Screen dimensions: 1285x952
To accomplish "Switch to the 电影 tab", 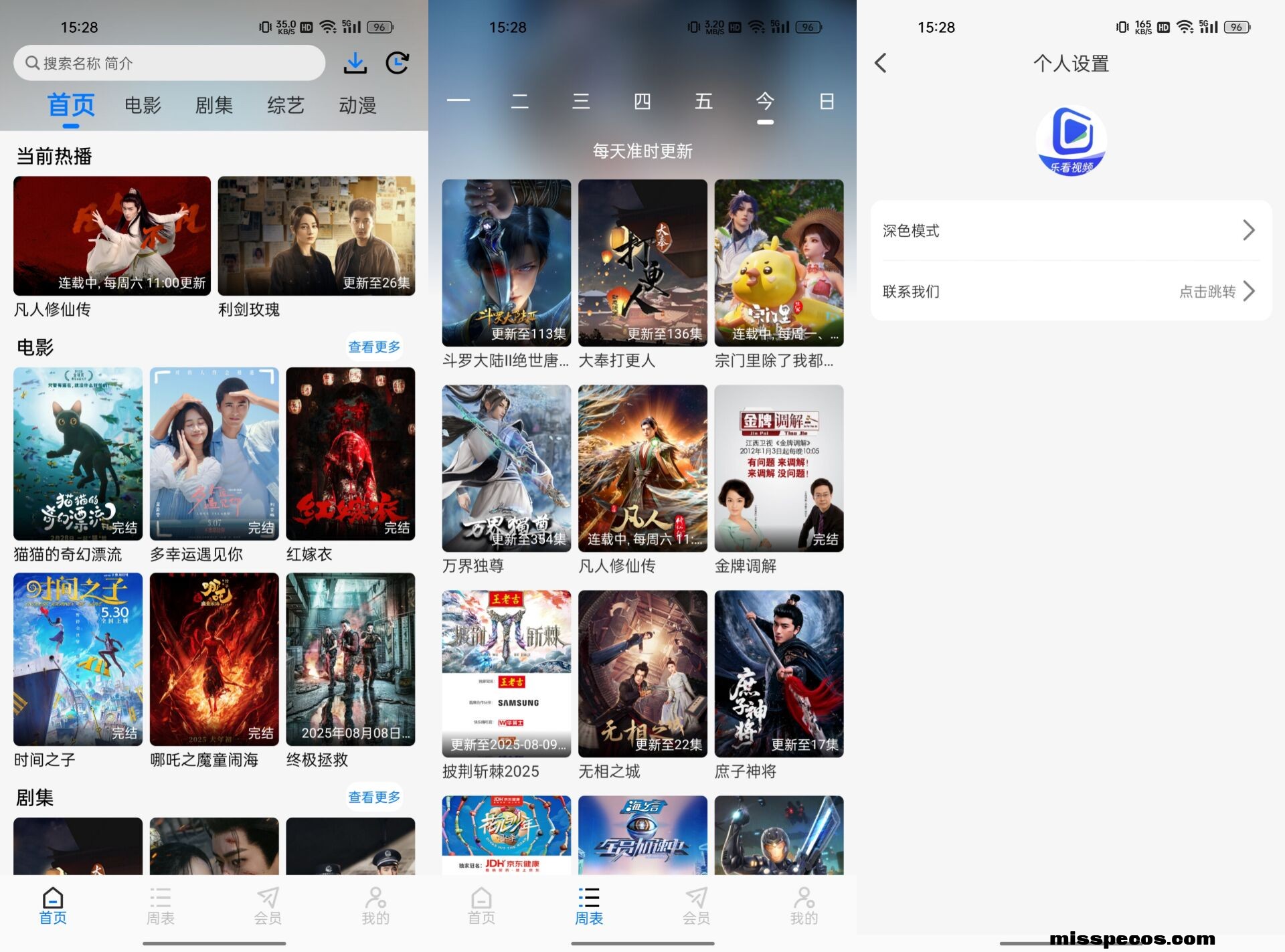I will tap(143, 105).
